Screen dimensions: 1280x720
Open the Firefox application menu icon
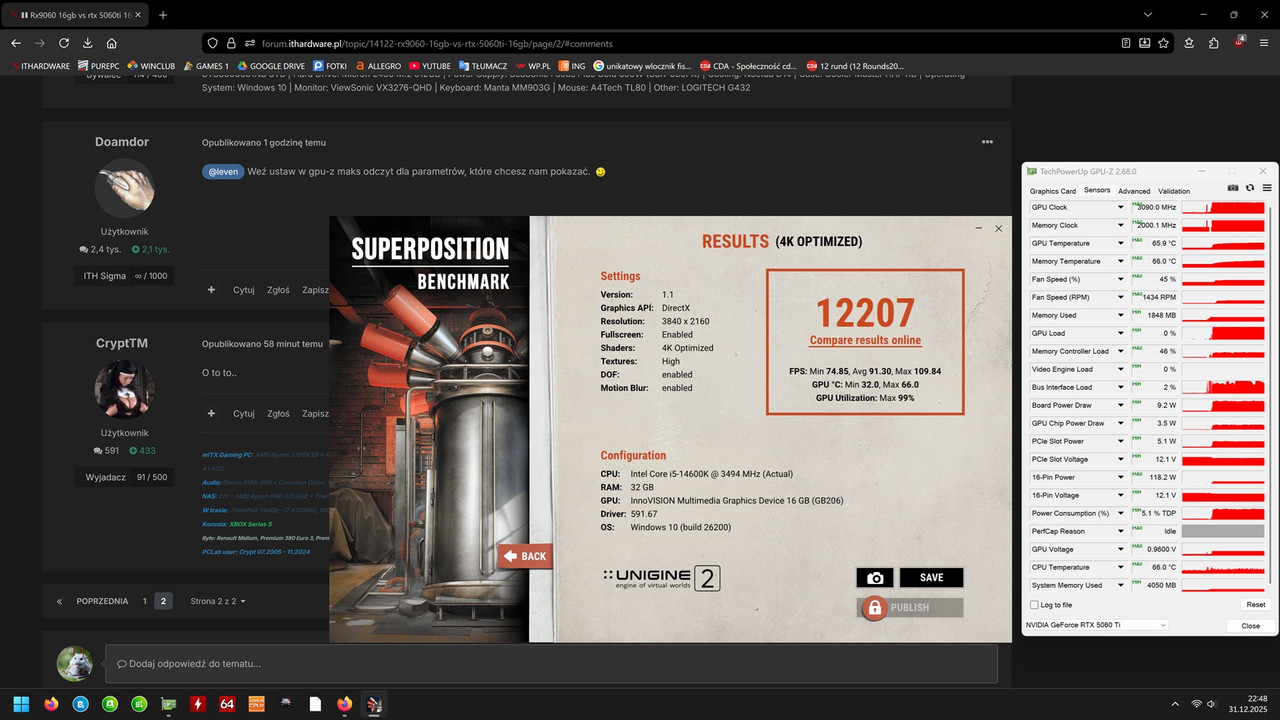[1264, 43]
